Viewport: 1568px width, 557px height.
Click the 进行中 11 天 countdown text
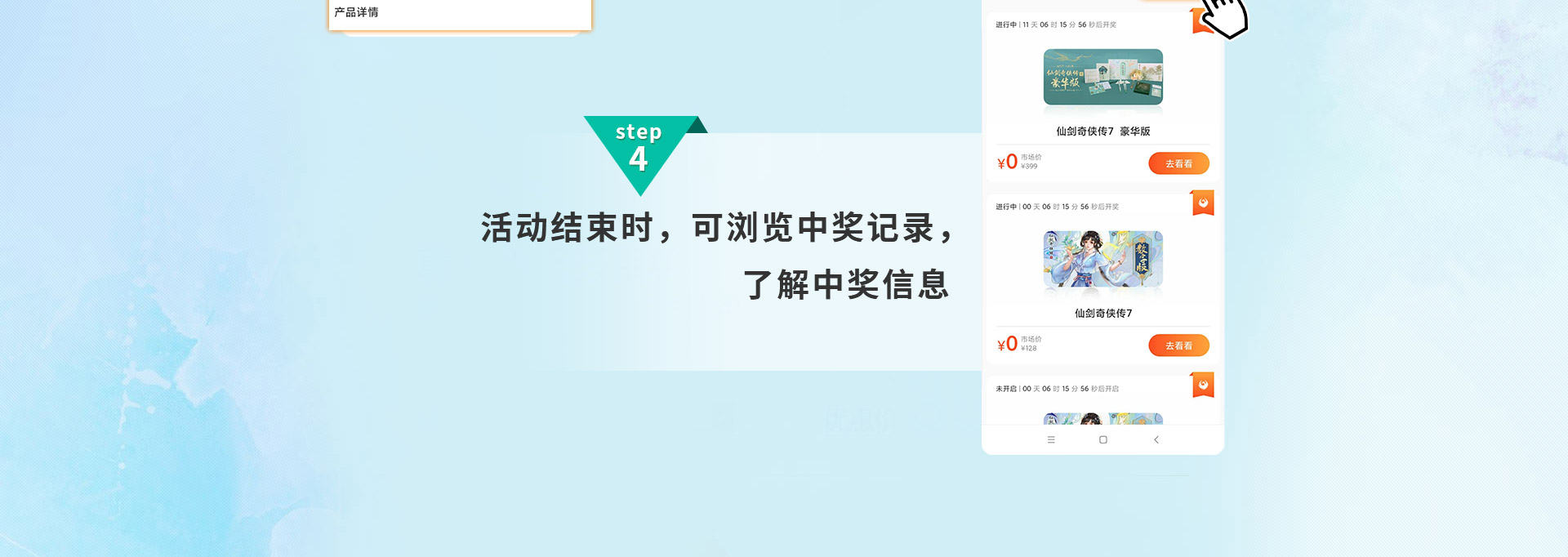[1056, 25]
